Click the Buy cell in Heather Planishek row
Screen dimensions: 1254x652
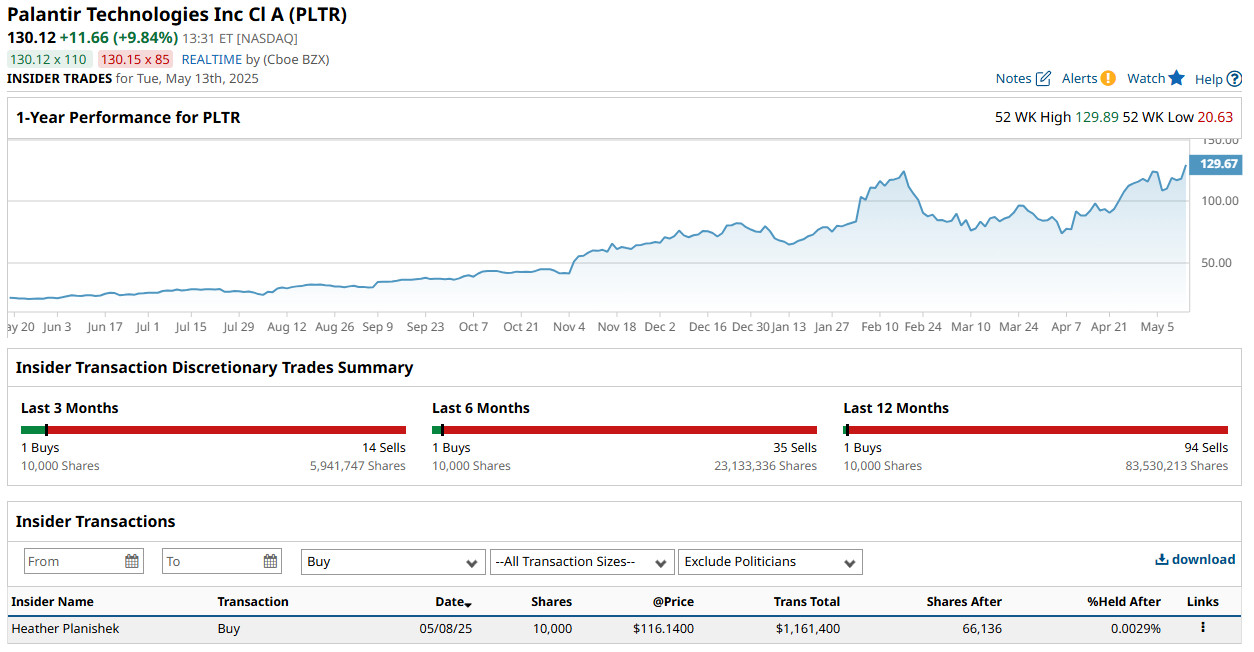coord(228,629)
